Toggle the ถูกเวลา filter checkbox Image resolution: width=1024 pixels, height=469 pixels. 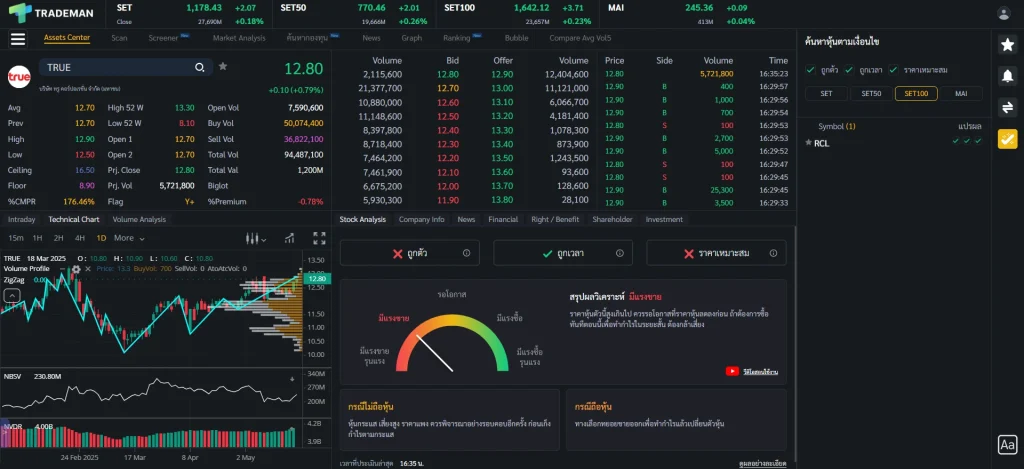850,70
